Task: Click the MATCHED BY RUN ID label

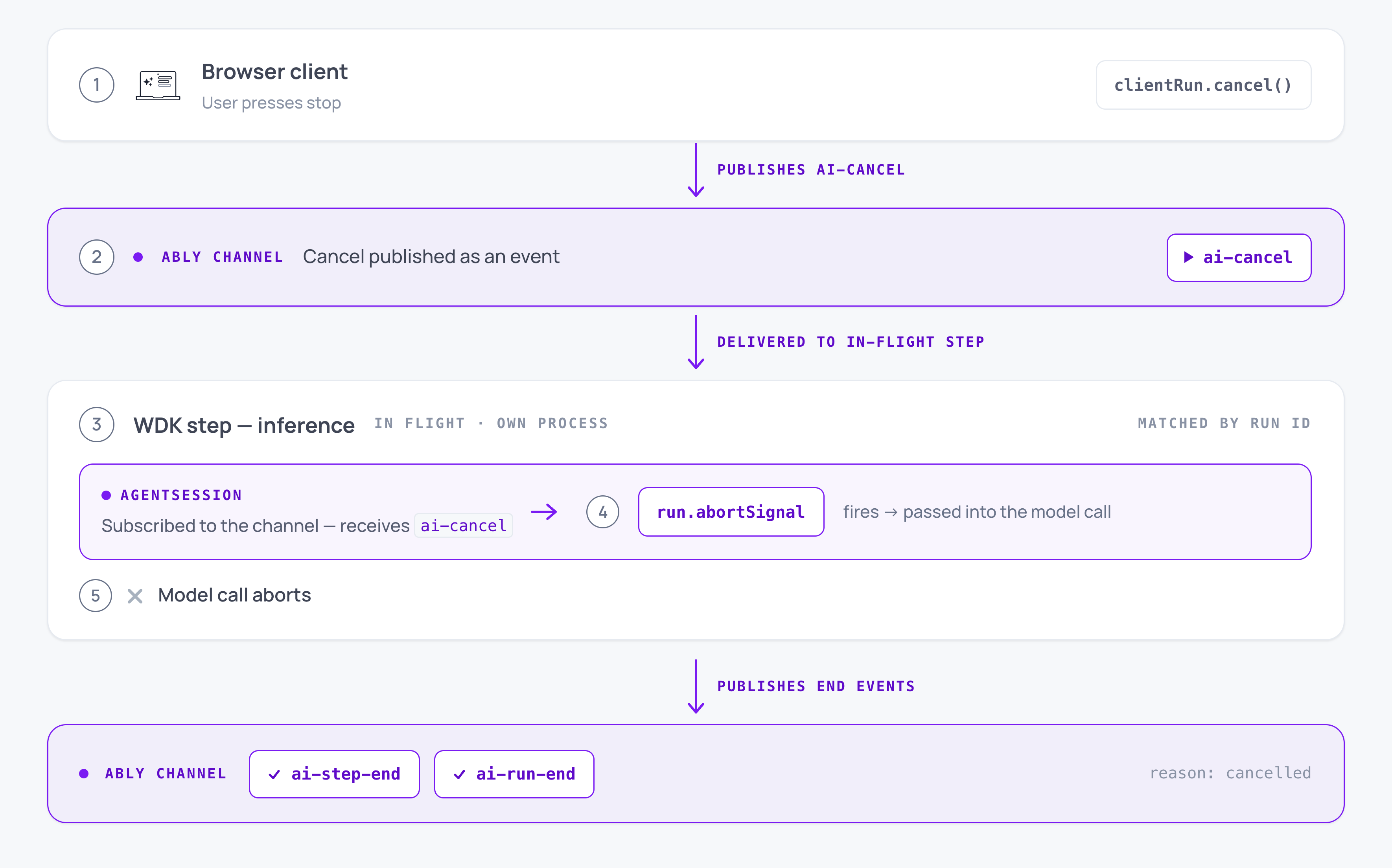Action: point(1224,423)
